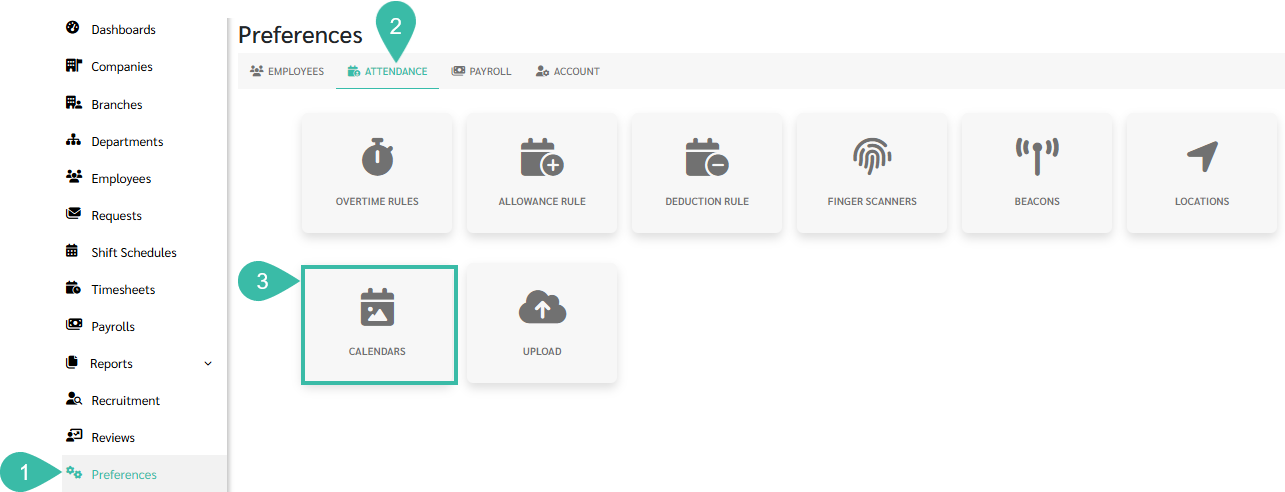The width and height of the screenshot is (1285, 492).
Task: Go to Companies in the sidebar
Action: [122, 66]
